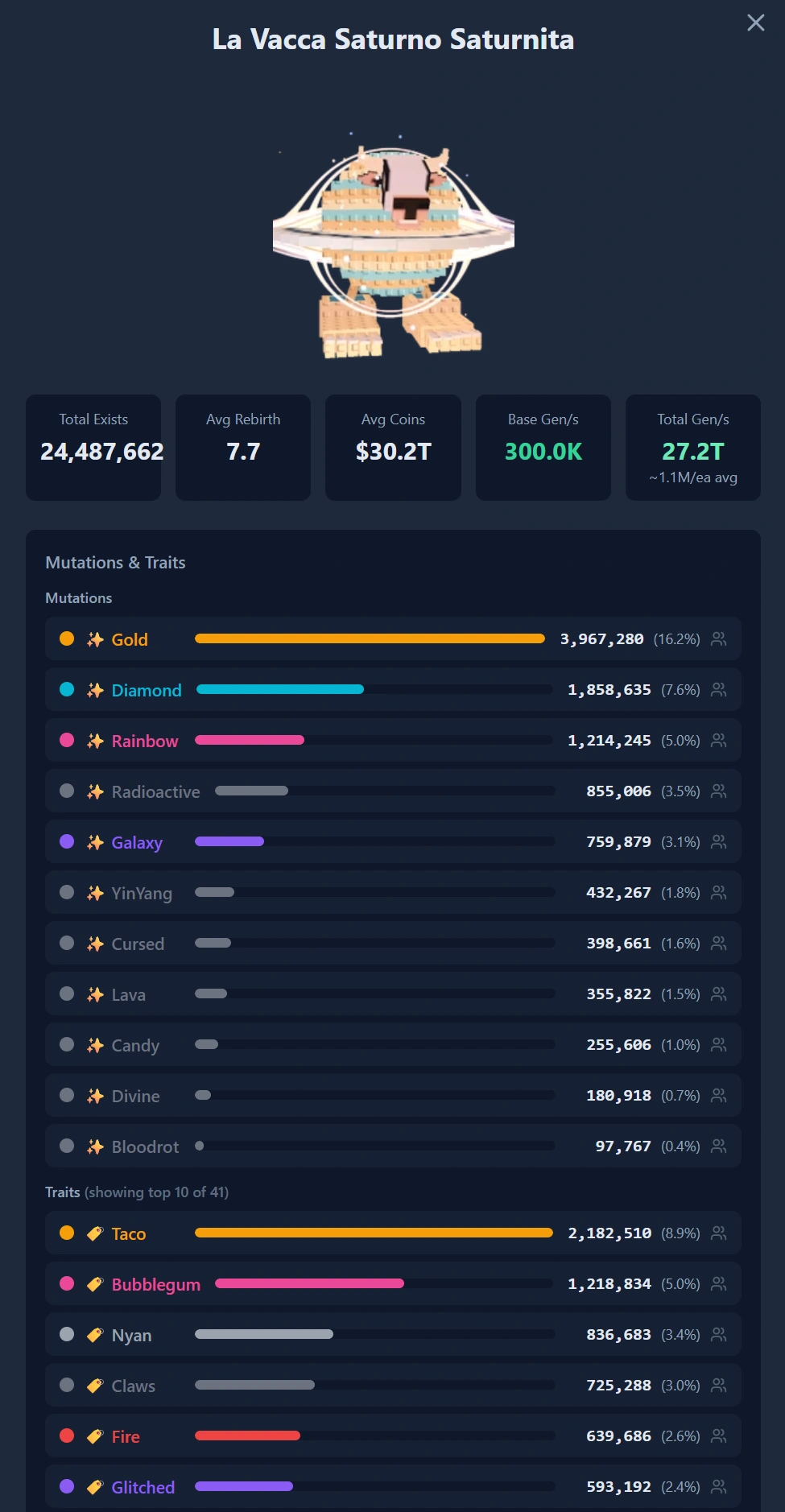The width and height of the screenshot is (785, 1512).
Task: Click the sparkle icon beside Radioactive
Action: pos(95,791)
